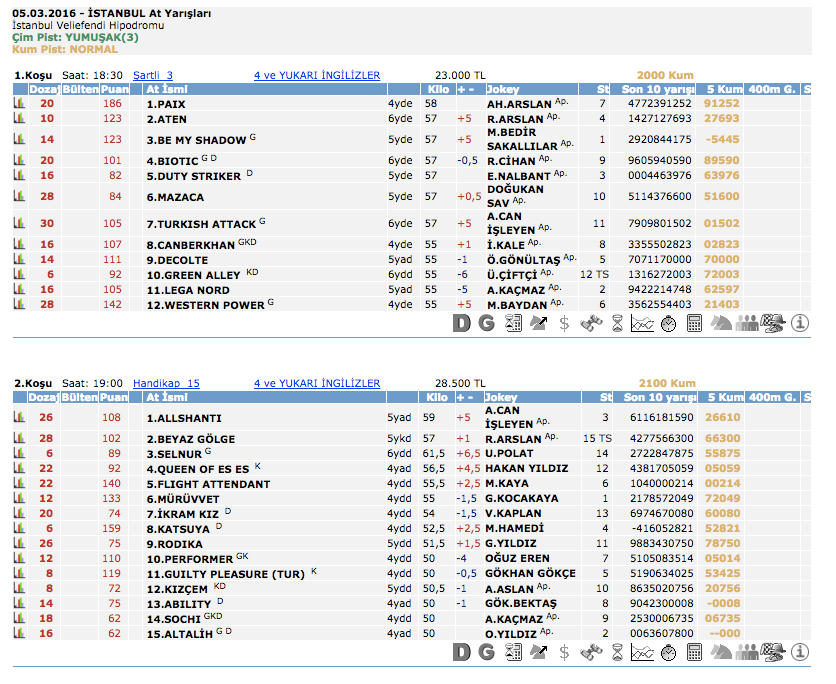The image size is (836, 684).
Task: Click the bar chart icon beside 1.ALLSHANTI
Action: coord(18,418)
